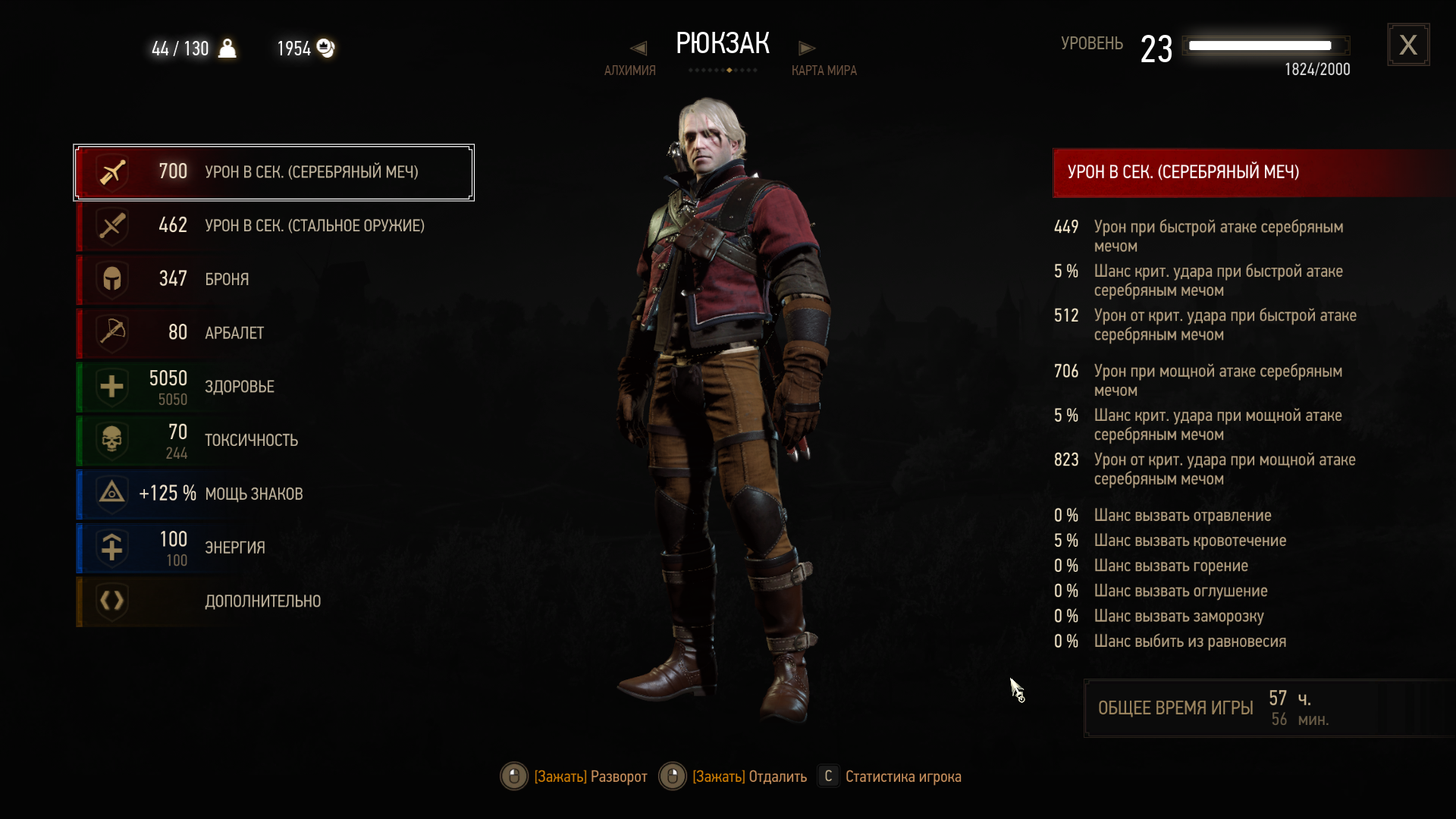
Task: Go to next panel with right arrow
Action: [x=807, y=49]
